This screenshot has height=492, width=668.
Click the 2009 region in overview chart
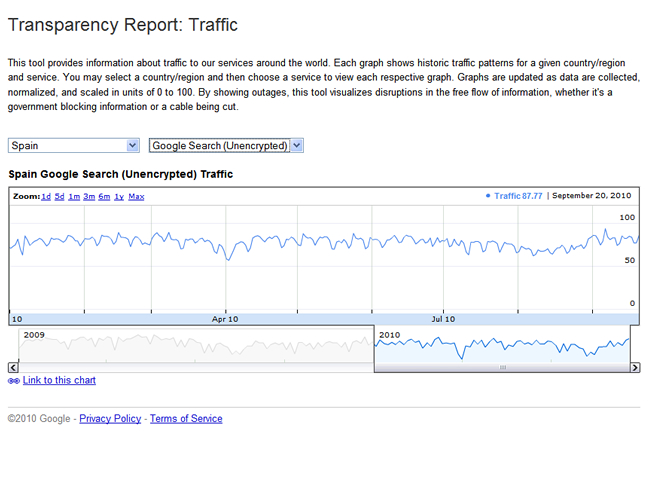click(x=196, y=346)
